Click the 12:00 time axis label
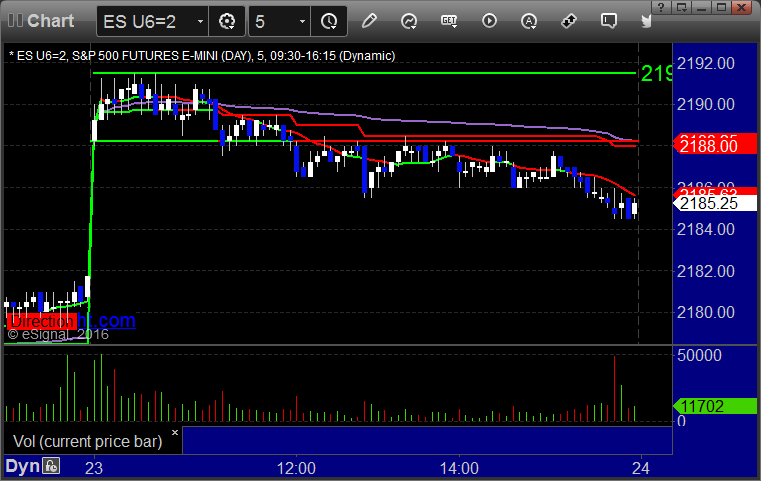Screen dimensions: 761x481 (x=296, y=468)
